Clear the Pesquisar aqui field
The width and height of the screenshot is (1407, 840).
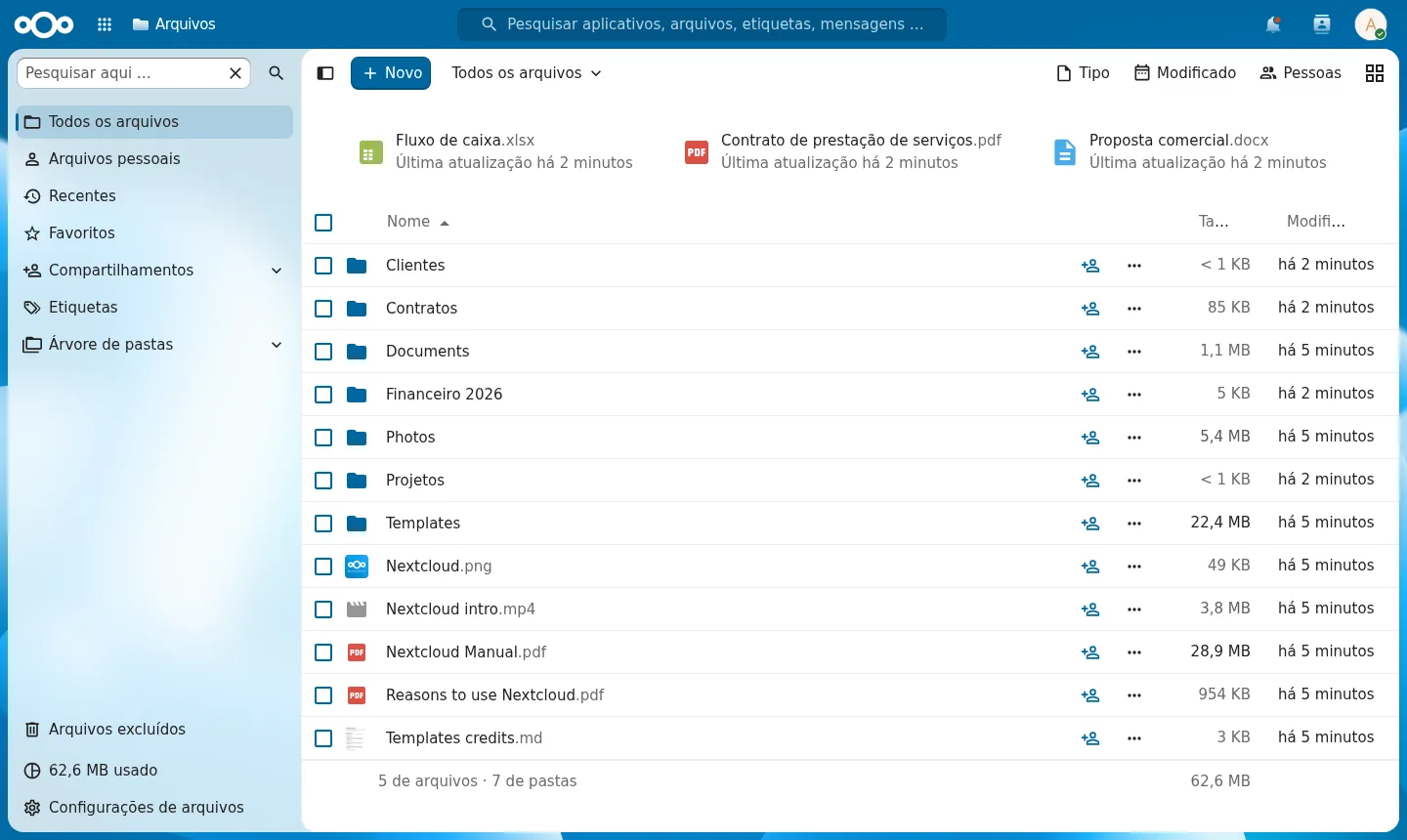click(235, 73)
